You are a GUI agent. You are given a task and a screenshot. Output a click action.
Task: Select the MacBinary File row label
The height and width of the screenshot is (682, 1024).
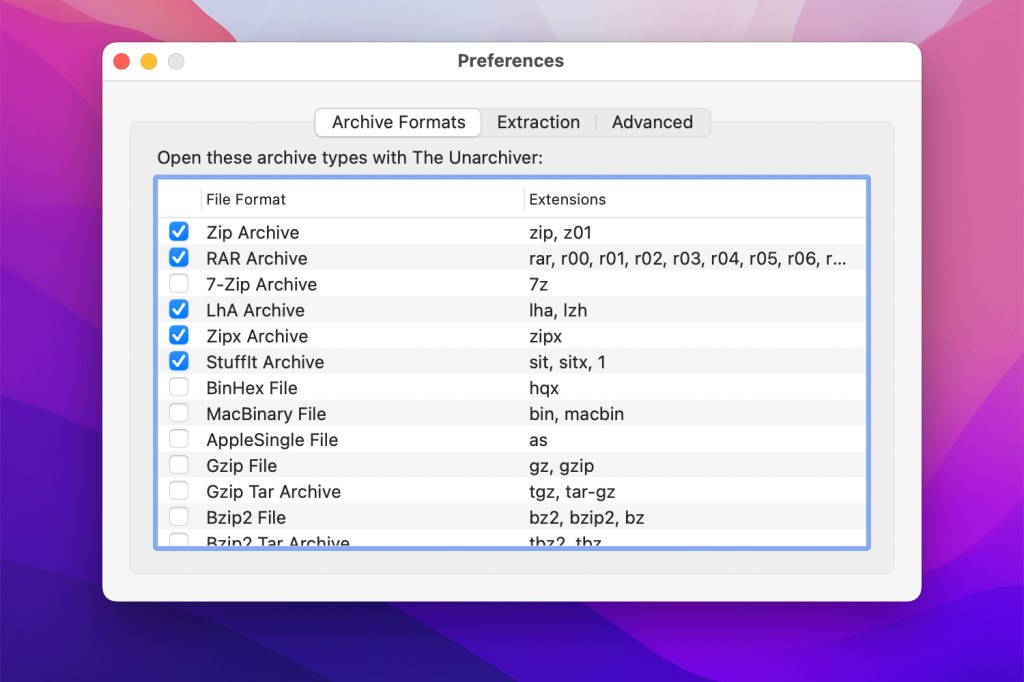click(266, 414)
